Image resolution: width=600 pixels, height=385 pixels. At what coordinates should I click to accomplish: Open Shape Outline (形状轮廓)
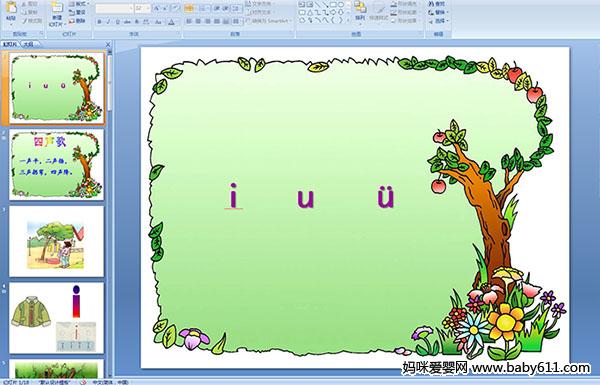point(405,12)
